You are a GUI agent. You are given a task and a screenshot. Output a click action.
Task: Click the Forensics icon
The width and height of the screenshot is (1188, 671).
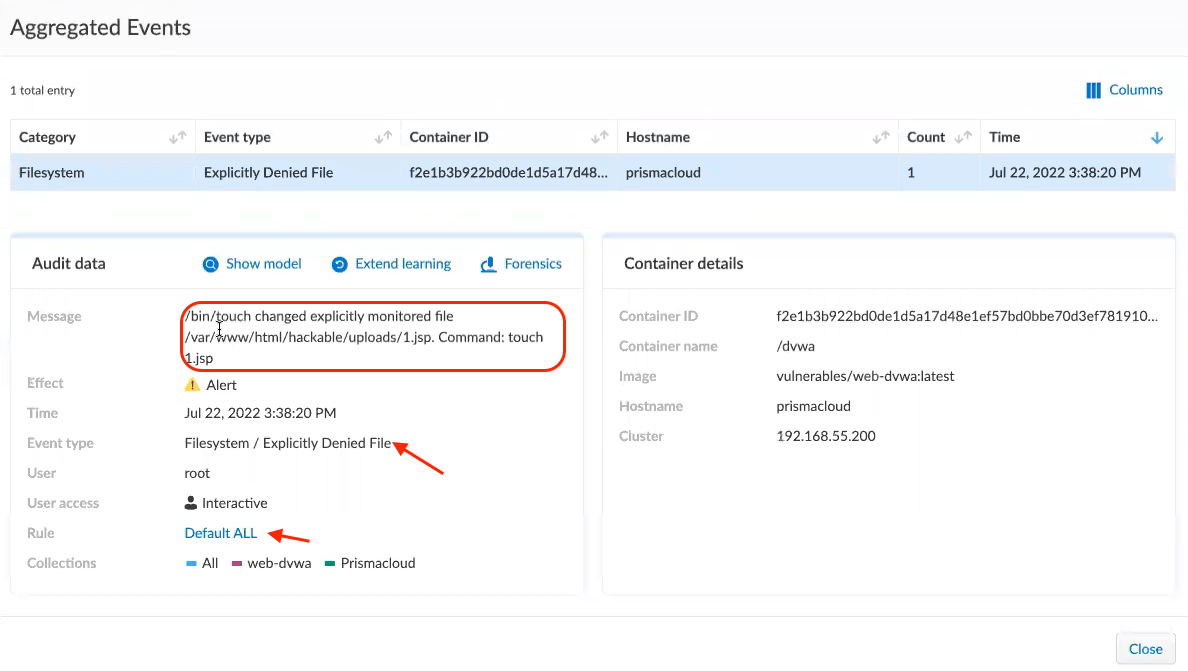(489, 265)
